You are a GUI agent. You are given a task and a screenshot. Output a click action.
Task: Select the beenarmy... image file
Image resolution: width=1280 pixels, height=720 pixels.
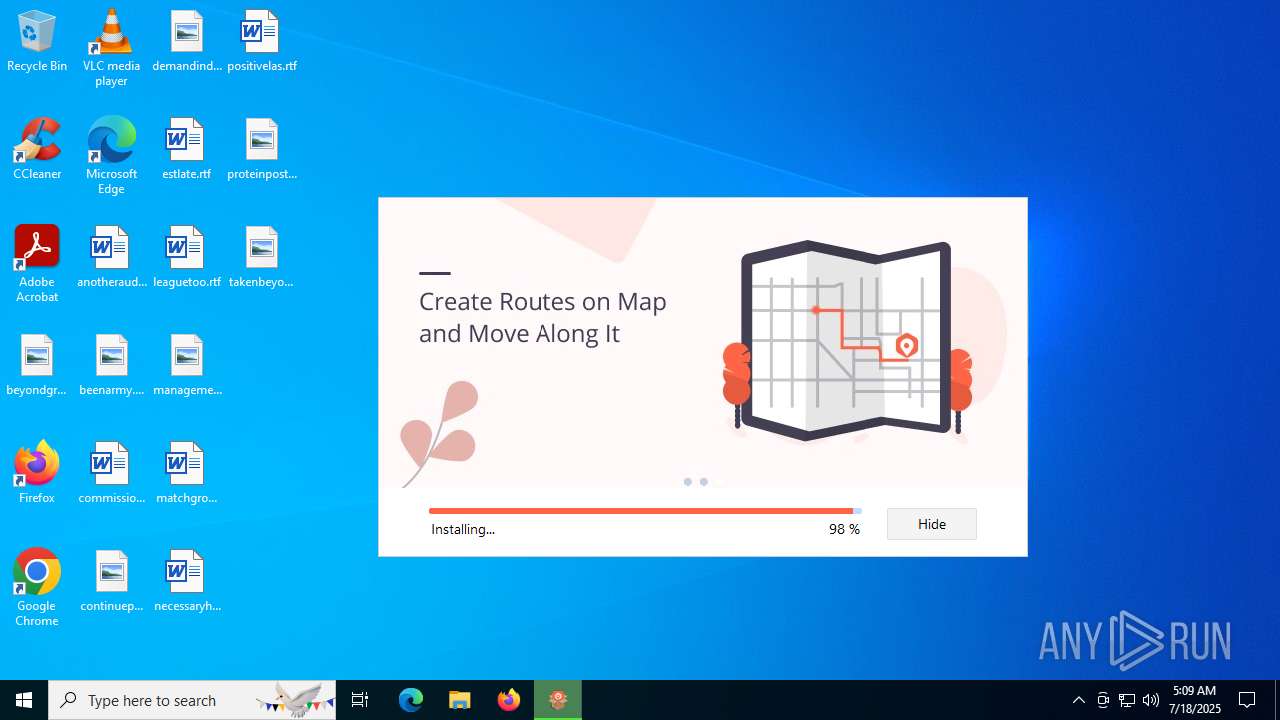coord(111,366)
